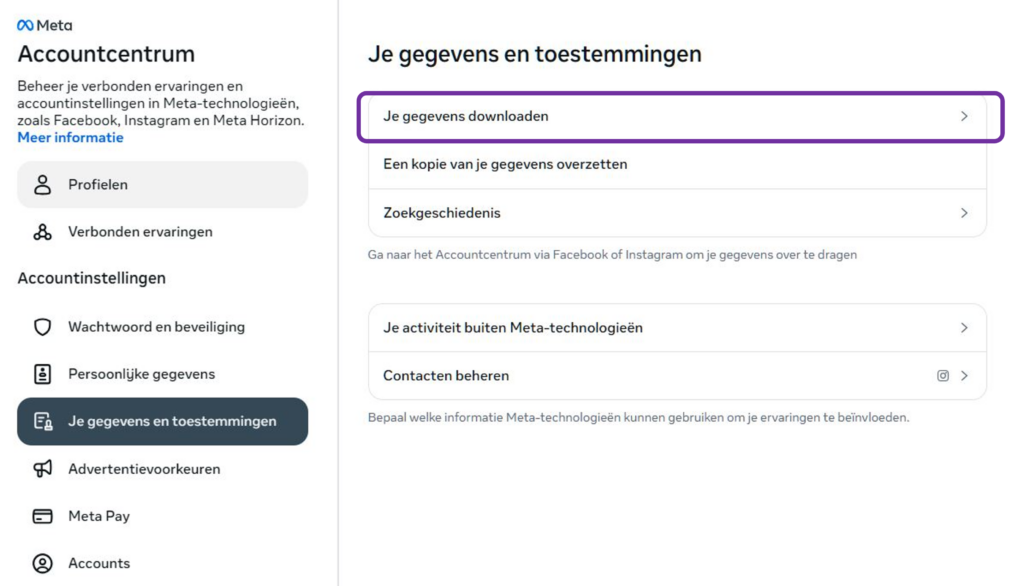This screenshot has height=586, width=1030.
Task: Expand the Je gegevens downloaden chevron
Action: (x=964, y=116)
